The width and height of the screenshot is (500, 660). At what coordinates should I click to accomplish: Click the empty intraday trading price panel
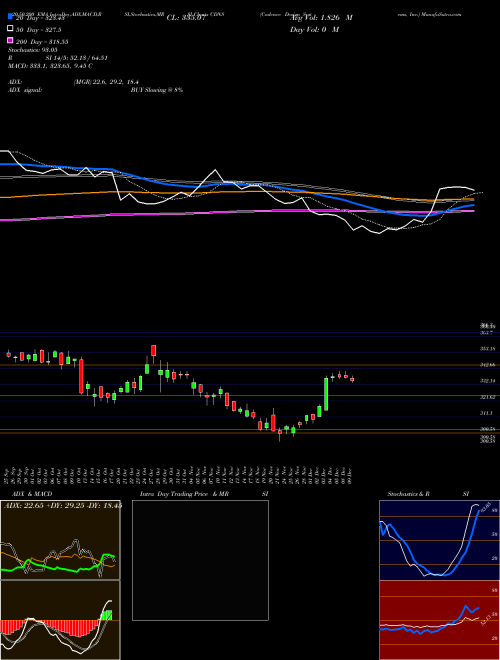[200, 560]
